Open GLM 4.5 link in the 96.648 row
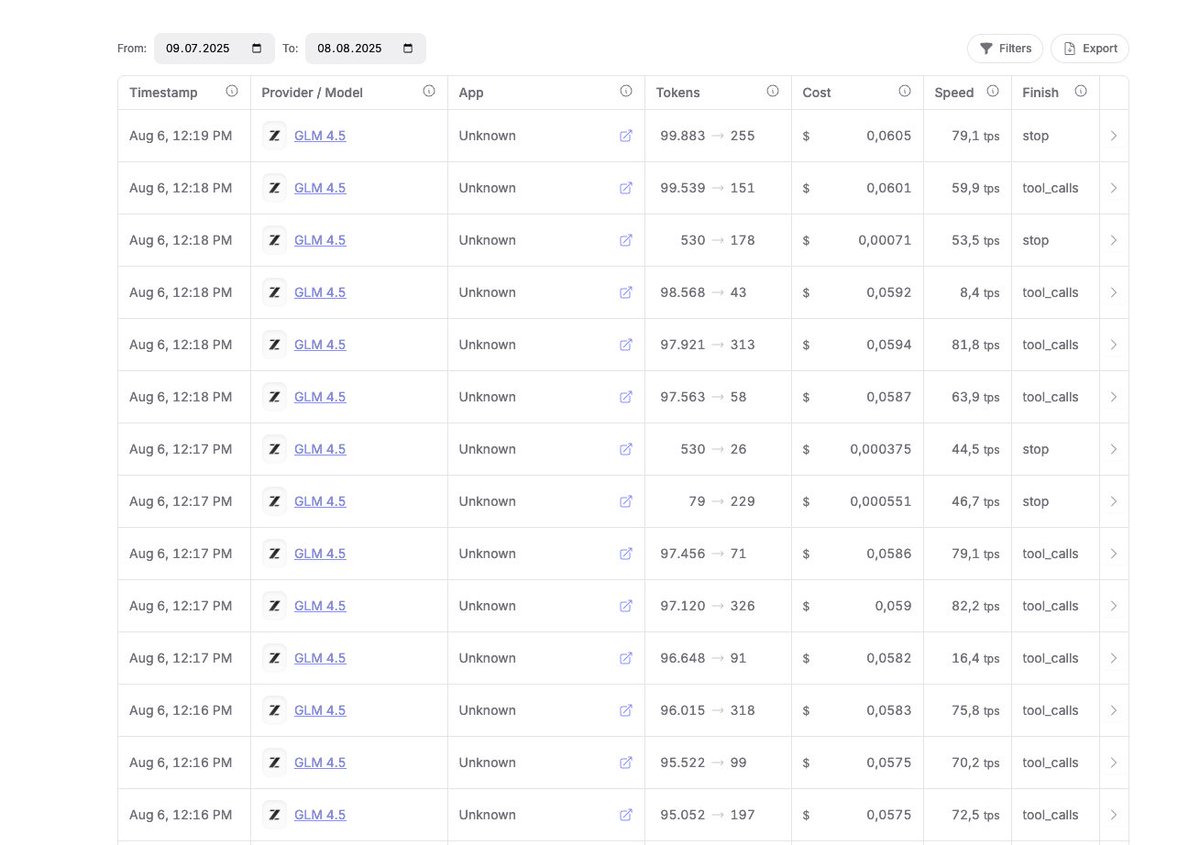This screenshot has width=1200, height=845. pos(320,658)
